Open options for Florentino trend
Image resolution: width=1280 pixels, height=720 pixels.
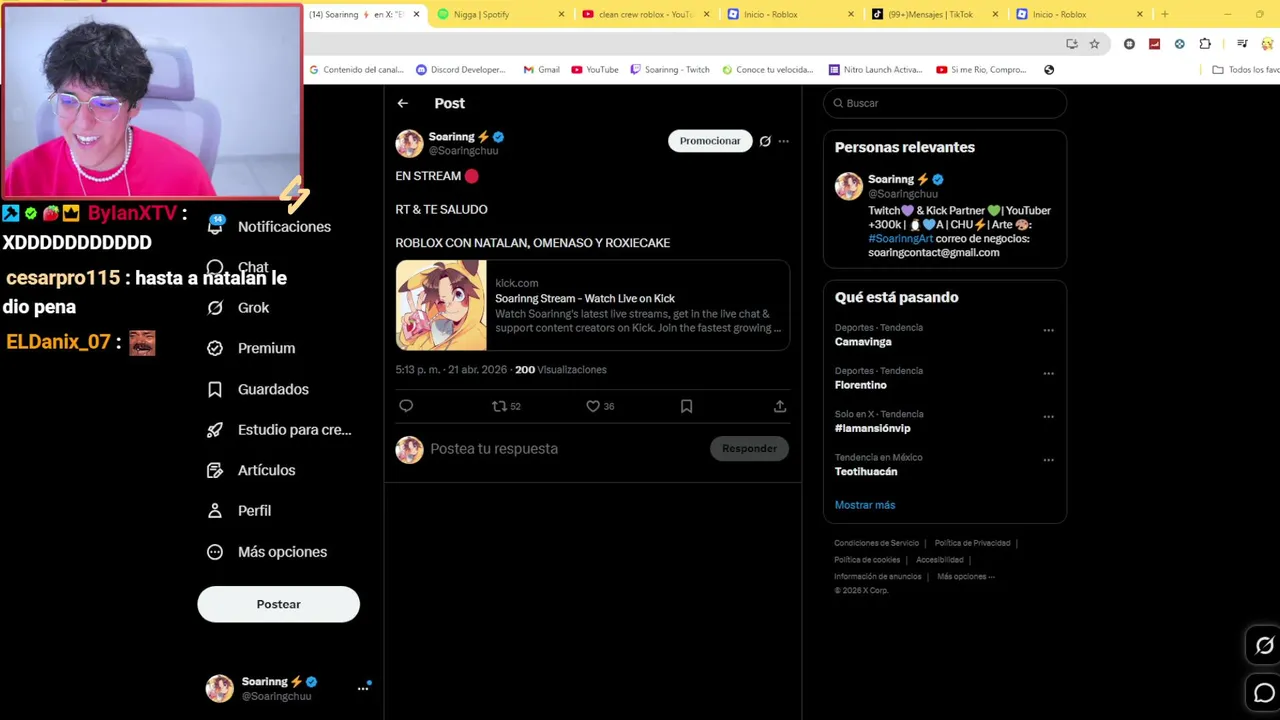[x=1048, y=373]
